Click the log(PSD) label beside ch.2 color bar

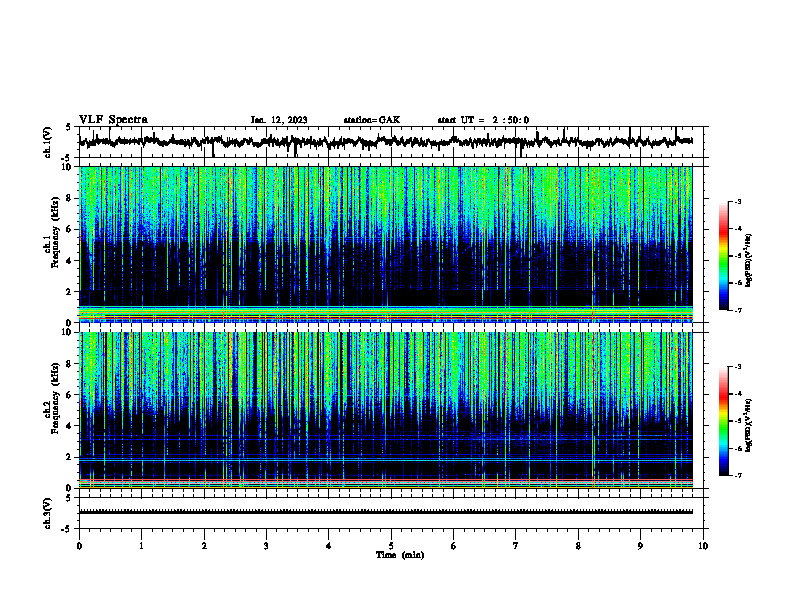pos(749,424)
